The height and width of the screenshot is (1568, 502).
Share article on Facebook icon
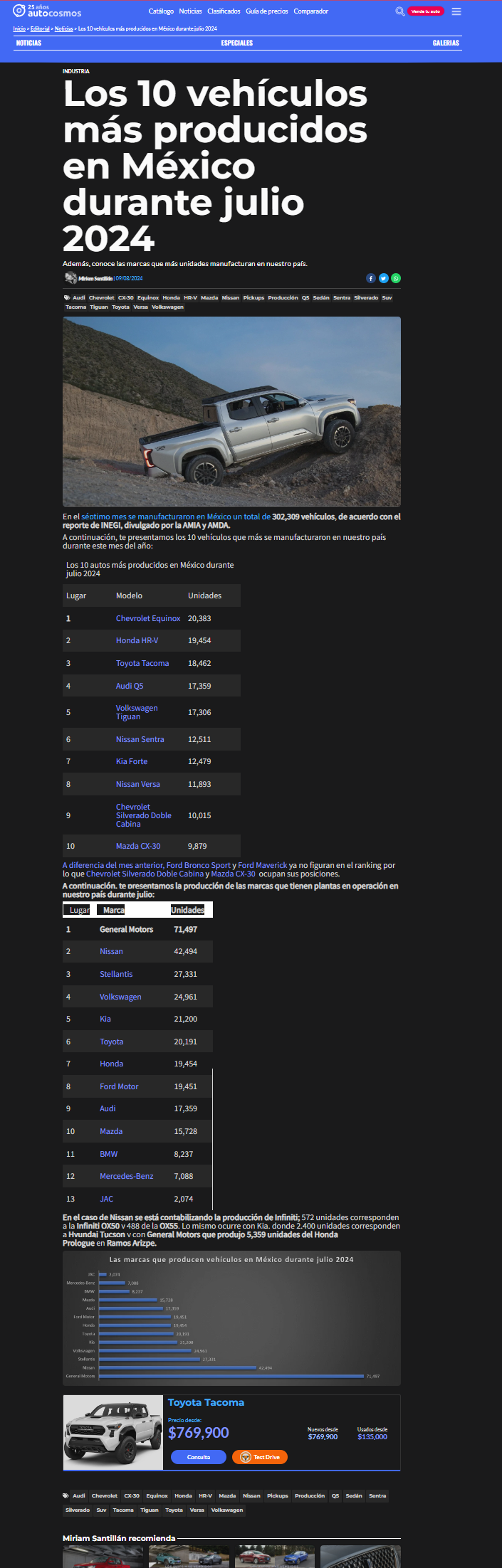[x=370, y=278]
